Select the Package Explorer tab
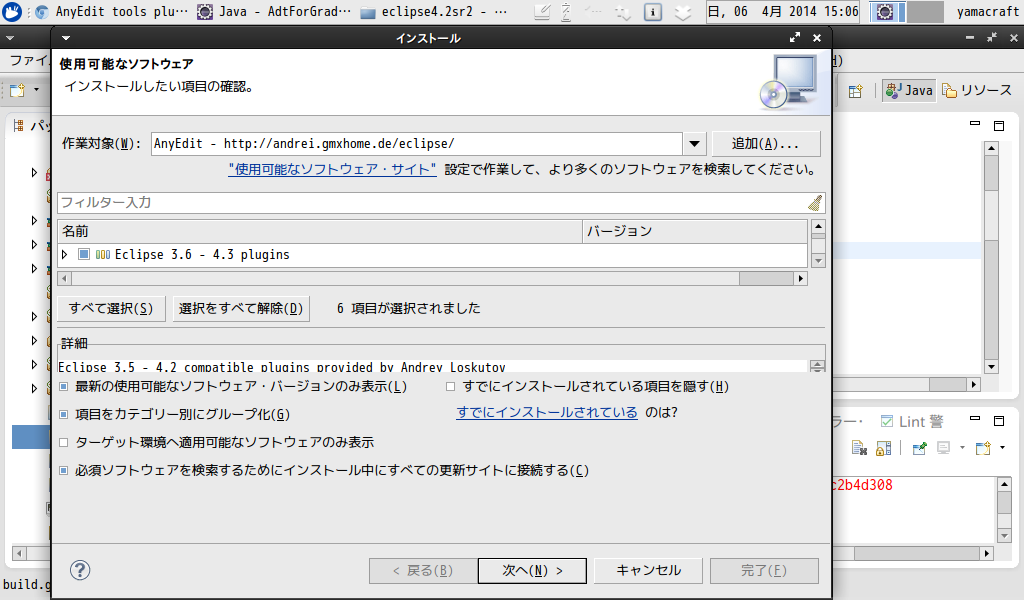The width and height of the screenshot is (1024, 600). pos(31,125)
